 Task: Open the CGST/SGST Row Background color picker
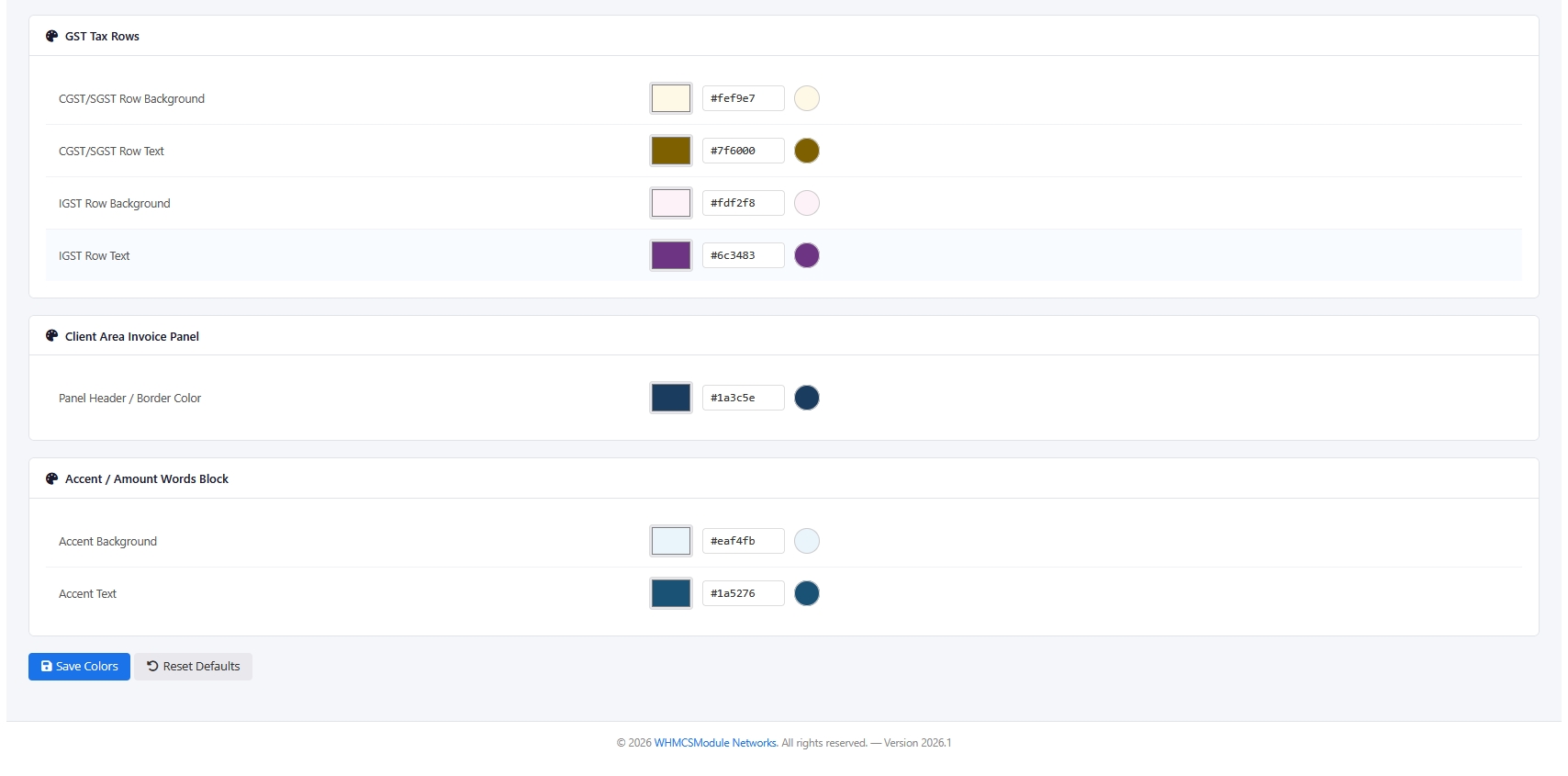pyautogui.click(x=671, y=98)
